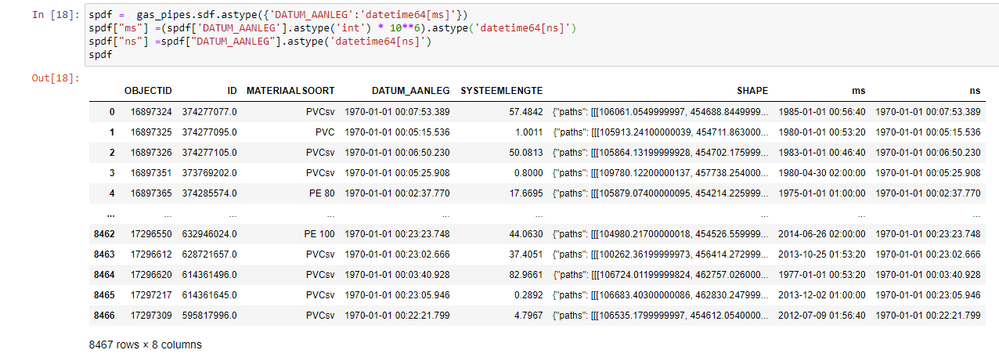Click SHAPE paths value starting 109780.12200000137
Image resolution: width=999 pixels, height=361 pixels.
[661, 173]
